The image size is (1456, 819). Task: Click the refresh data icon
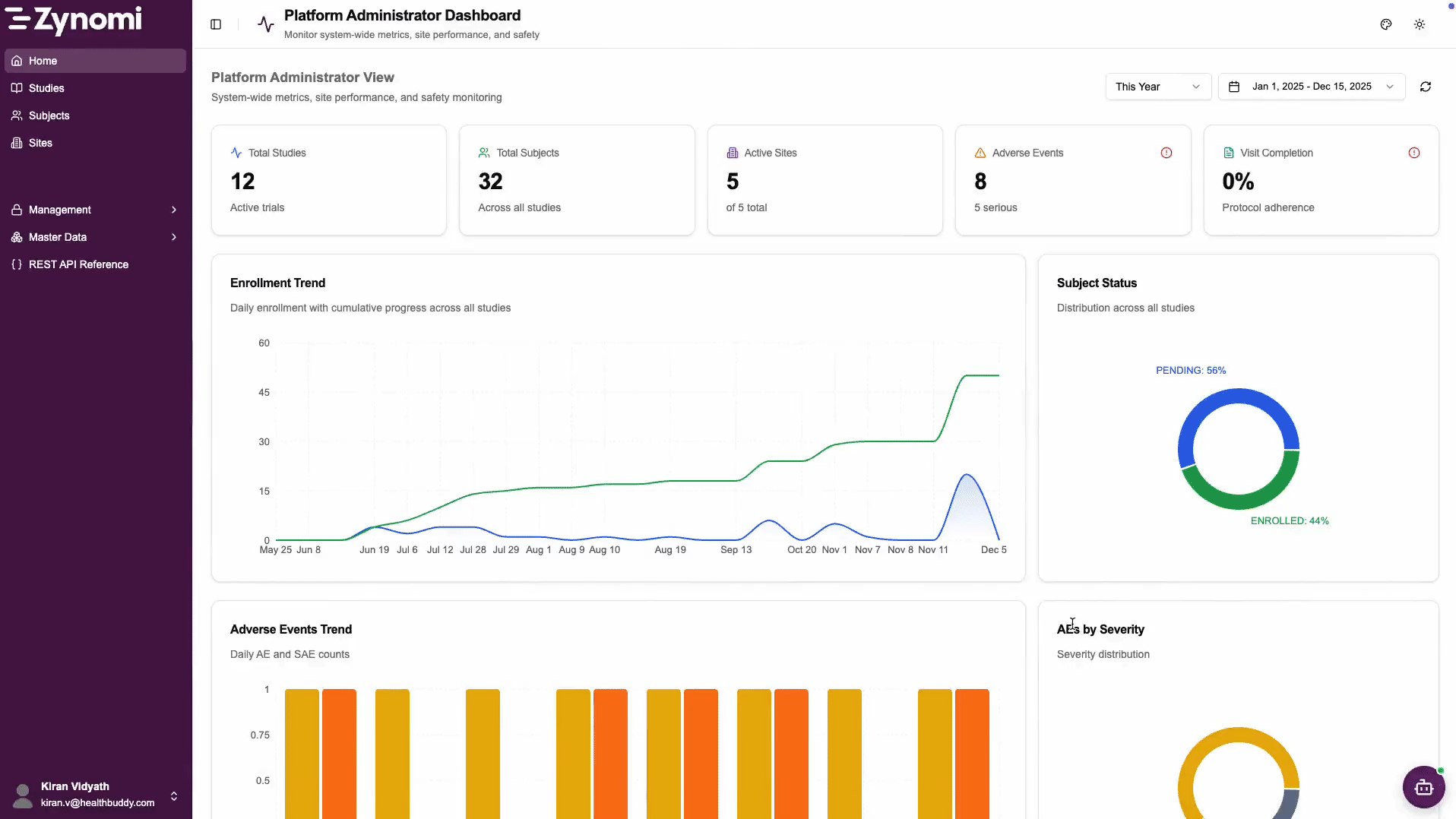point(1426,87)
